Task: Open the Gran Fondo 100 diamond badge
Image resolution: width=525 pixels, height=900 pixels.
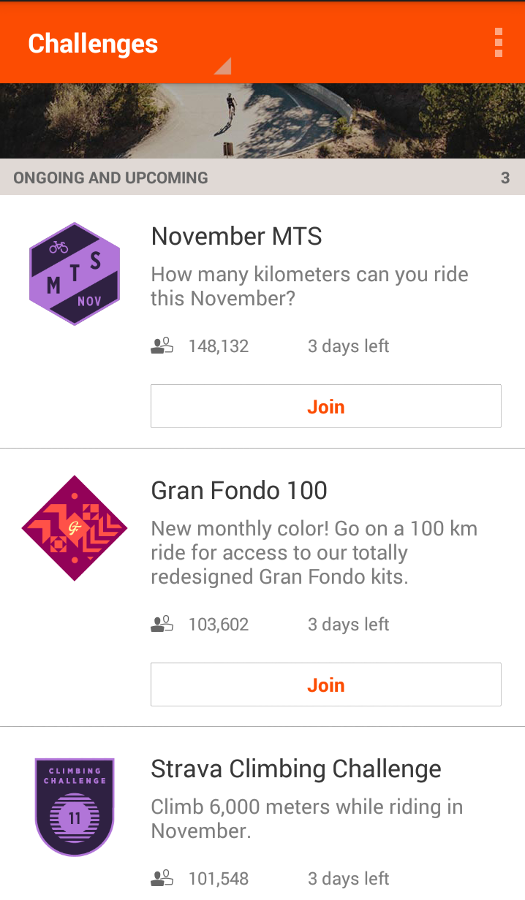Action: pyautogui.click(x=75, y=528)
